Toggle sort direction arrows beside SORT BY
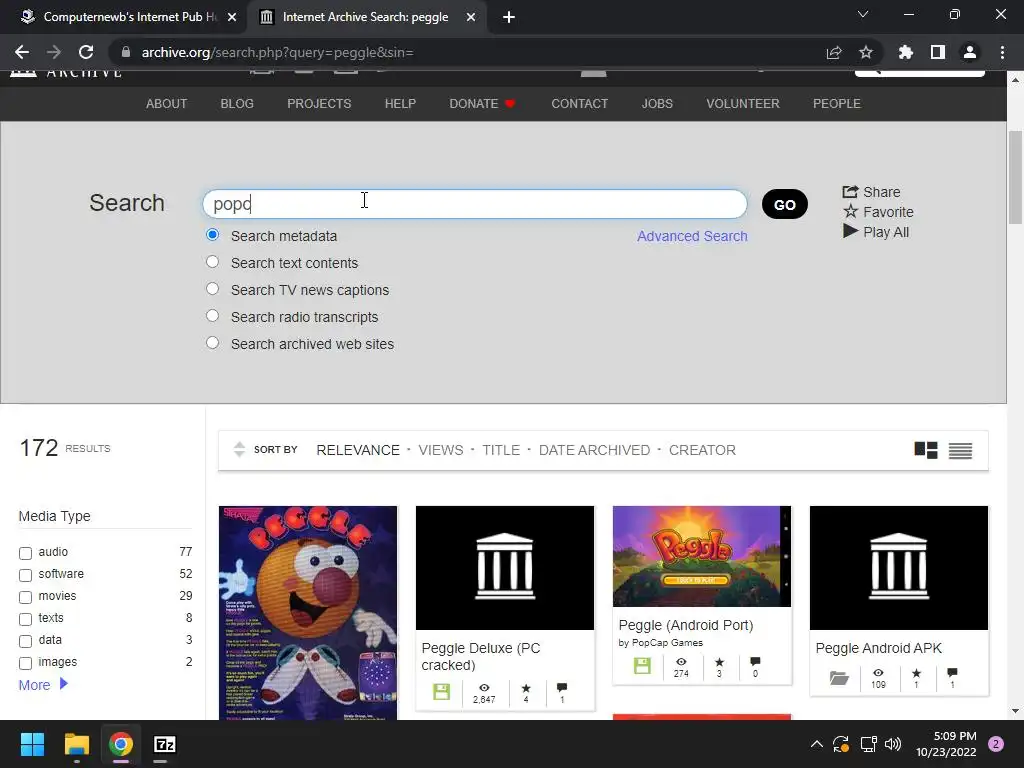 (239, 449)
